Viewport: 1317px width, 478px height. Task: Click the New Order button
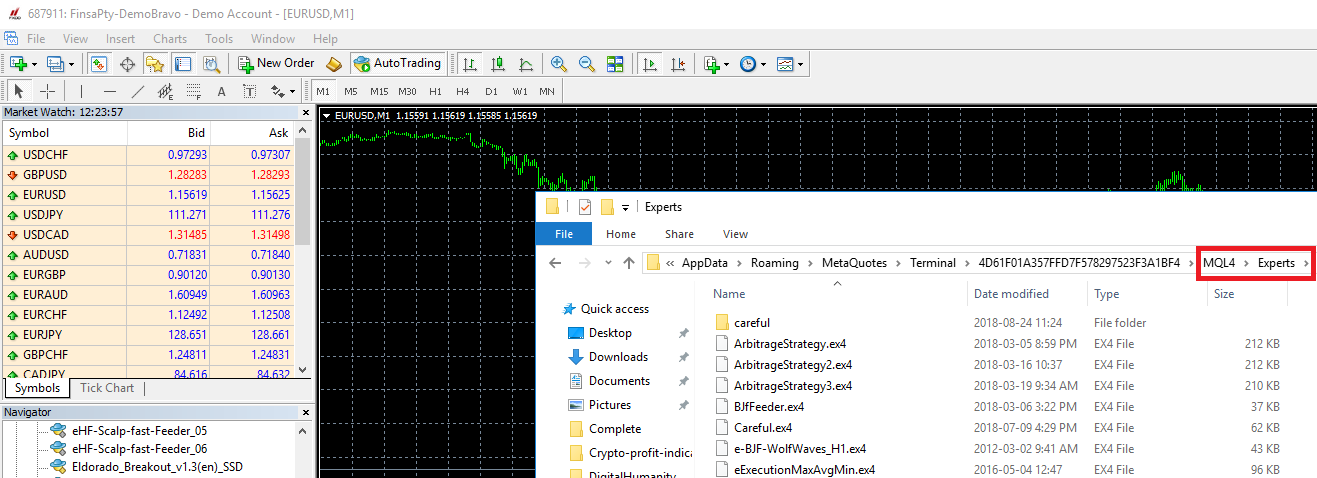pyautogui.click(x=276, y=63)
